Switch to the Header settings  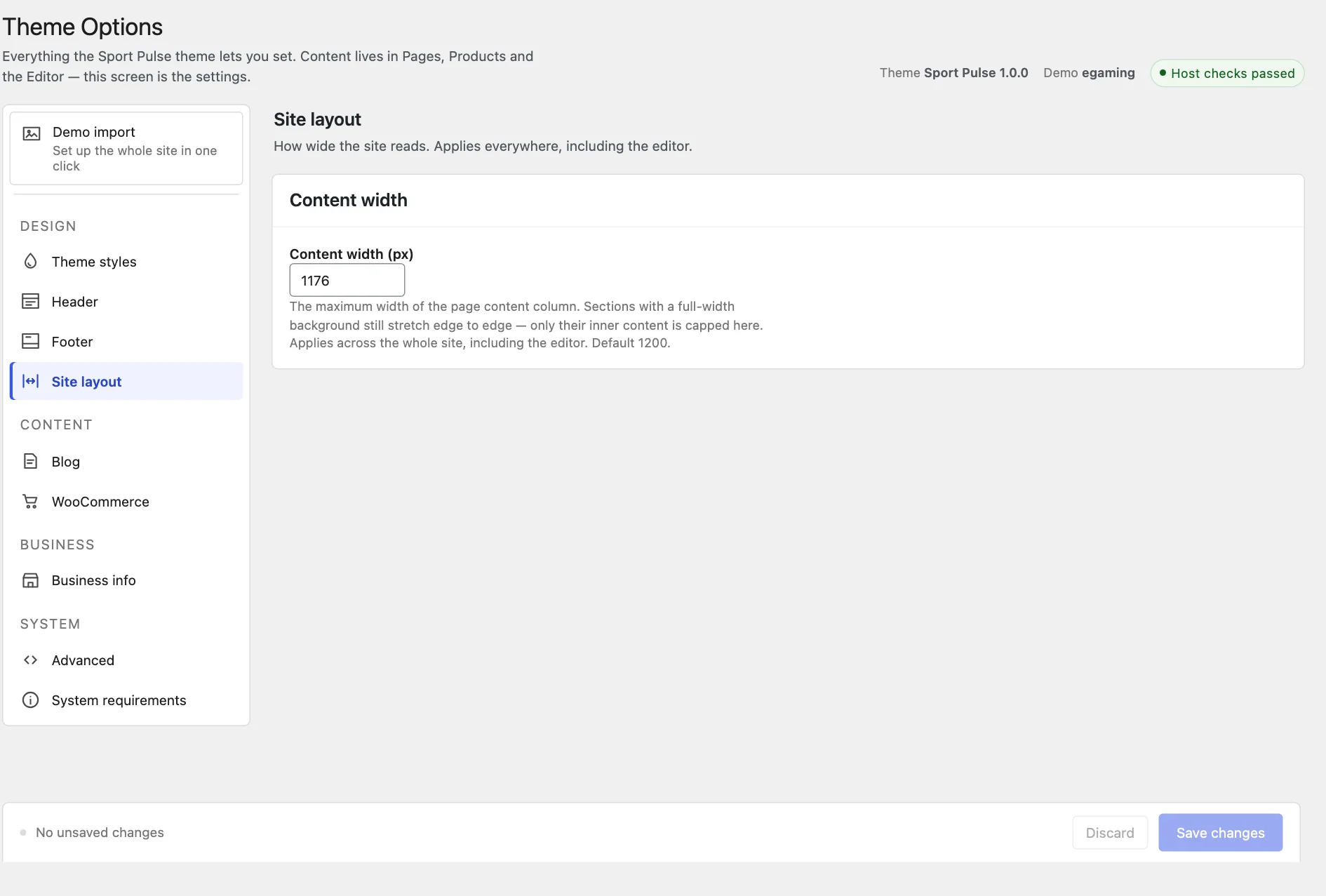tap(126, 302)
